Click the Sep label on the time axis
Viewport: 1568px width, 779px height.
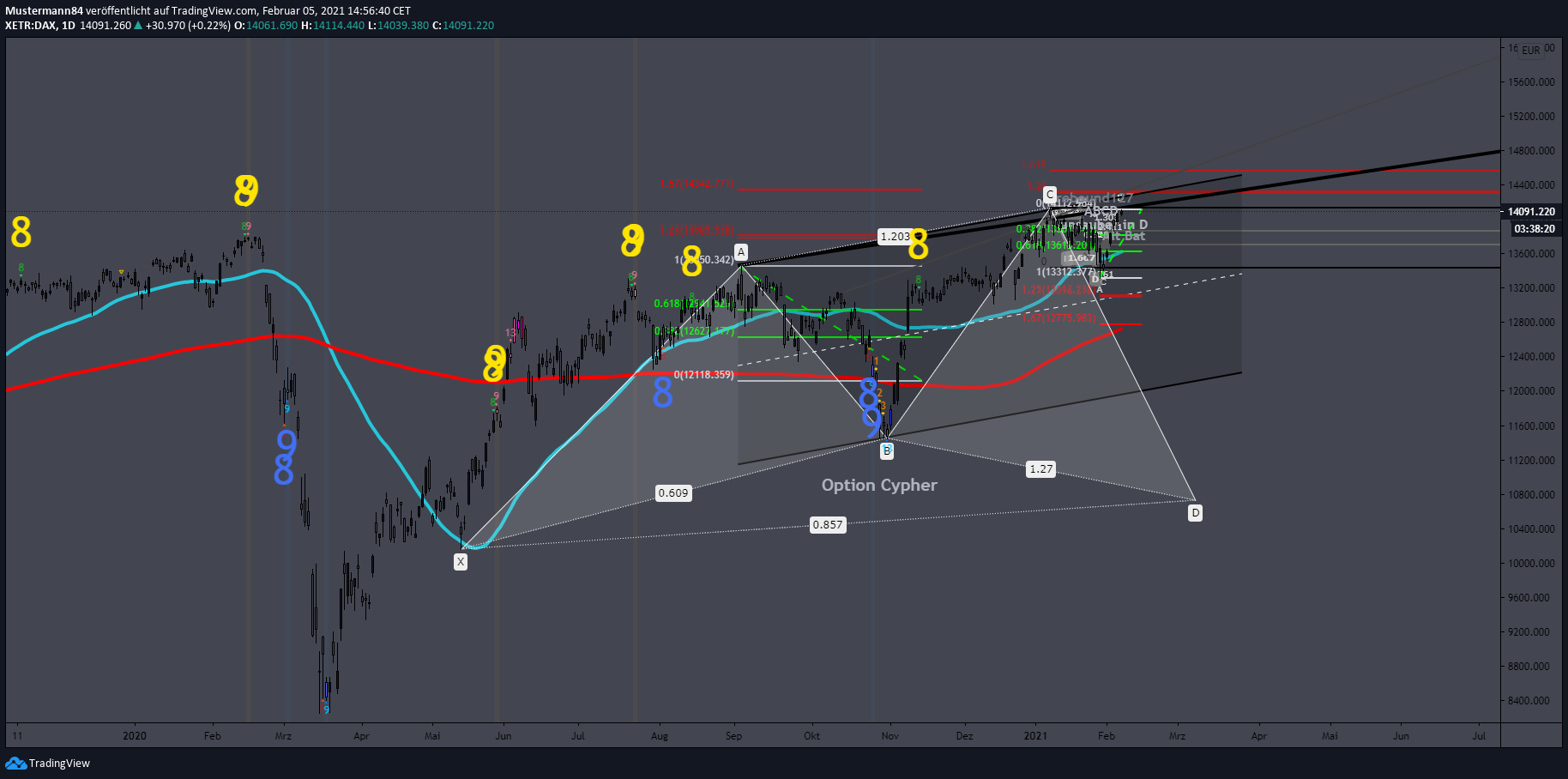click(734, 736)
